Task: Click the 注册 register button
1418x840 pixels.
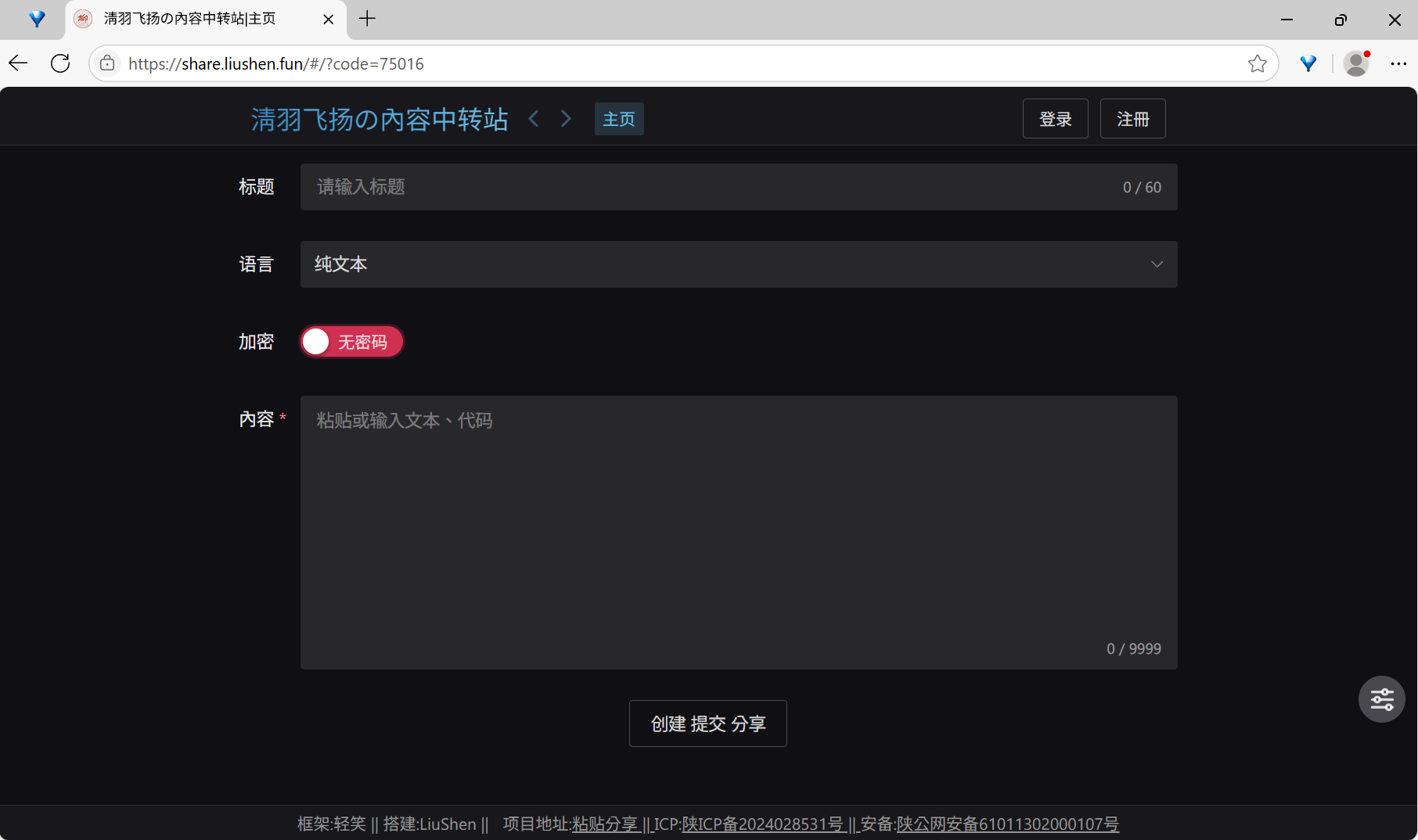Action: (x=1132, y=119)
